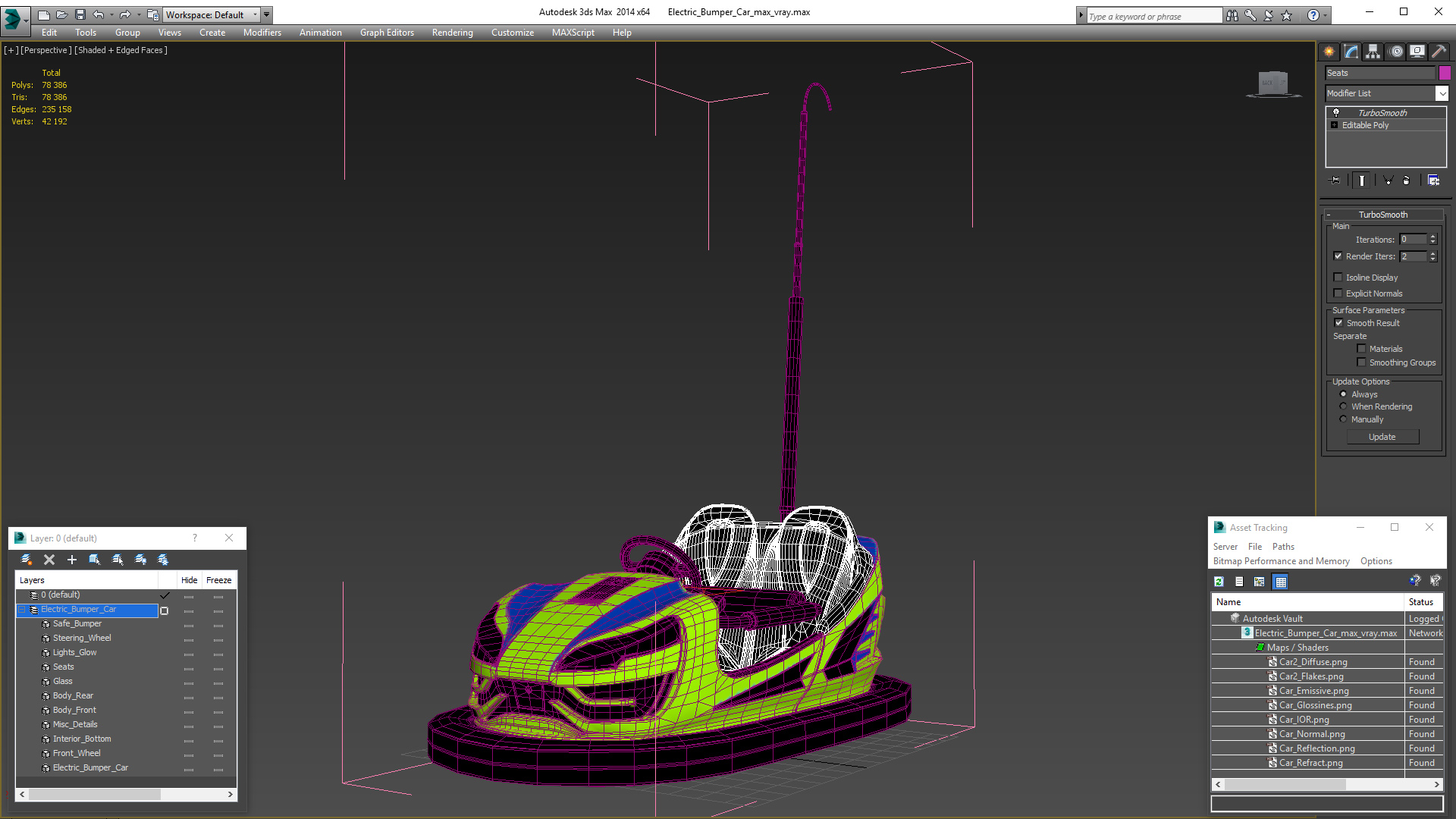Click the Rendering menu in menu bar

(452, 32)
